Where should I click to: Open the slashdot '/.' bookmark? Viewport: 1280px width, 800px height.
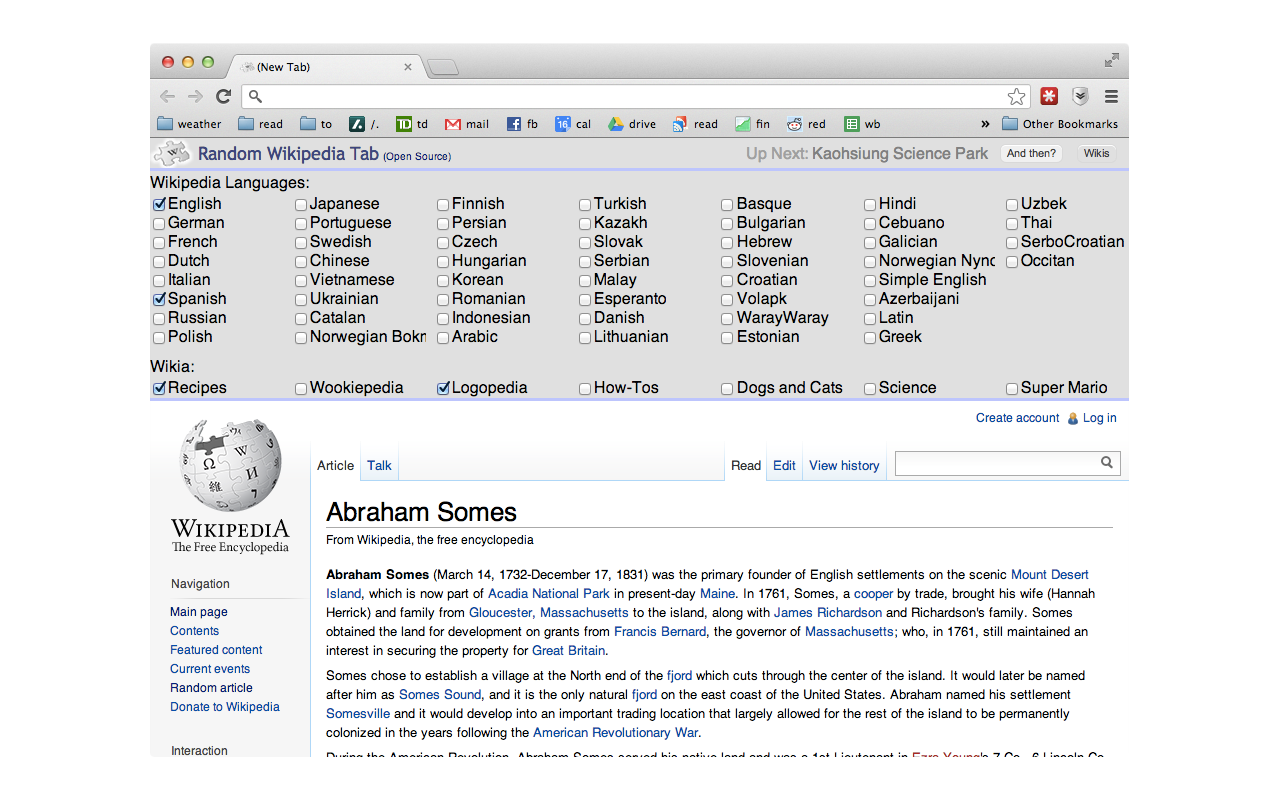(x=364, y=124)
